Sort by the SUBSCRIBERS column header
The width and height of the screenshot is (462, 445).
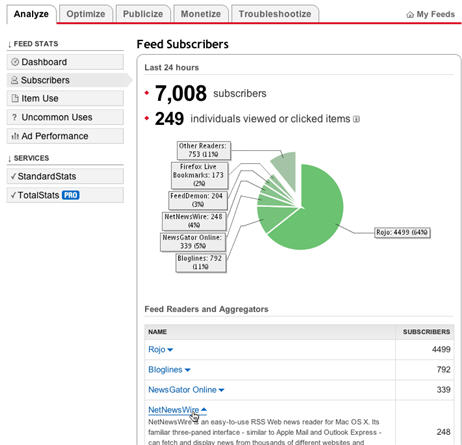[x=426, y=332]
